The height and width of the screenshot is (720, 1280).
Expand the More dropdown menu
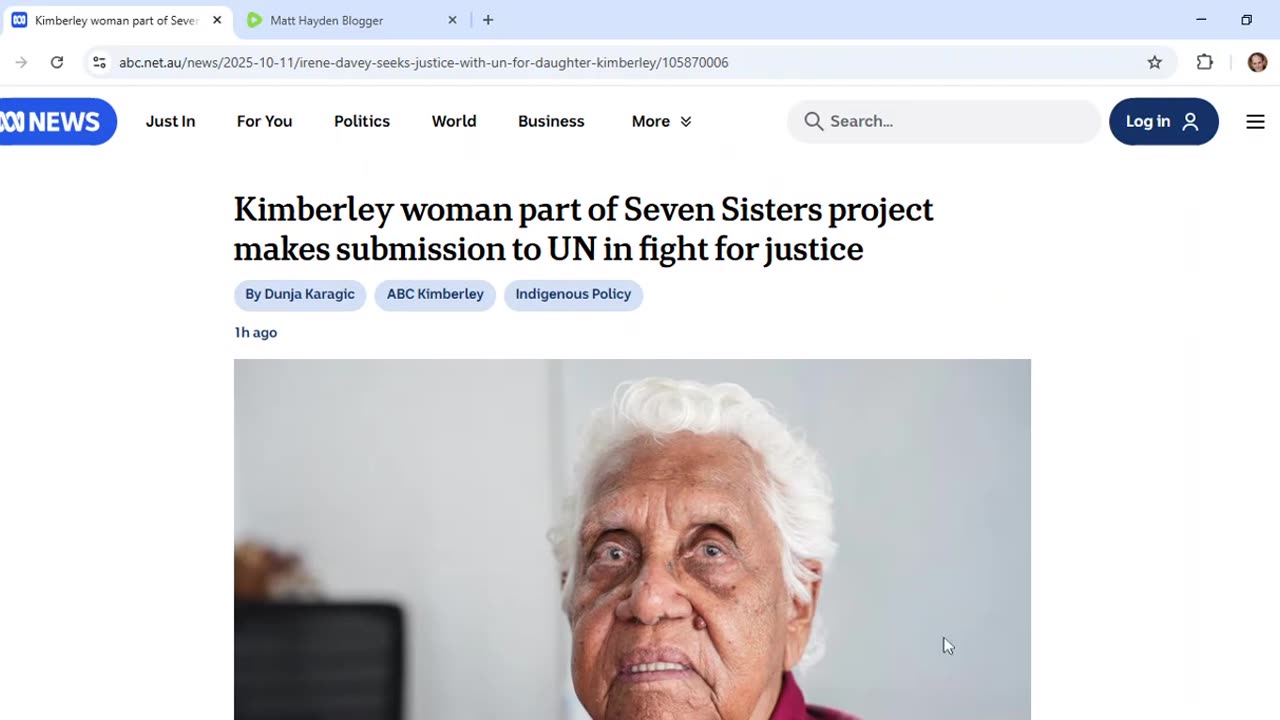pyautogui.click(x=661, y=121)
